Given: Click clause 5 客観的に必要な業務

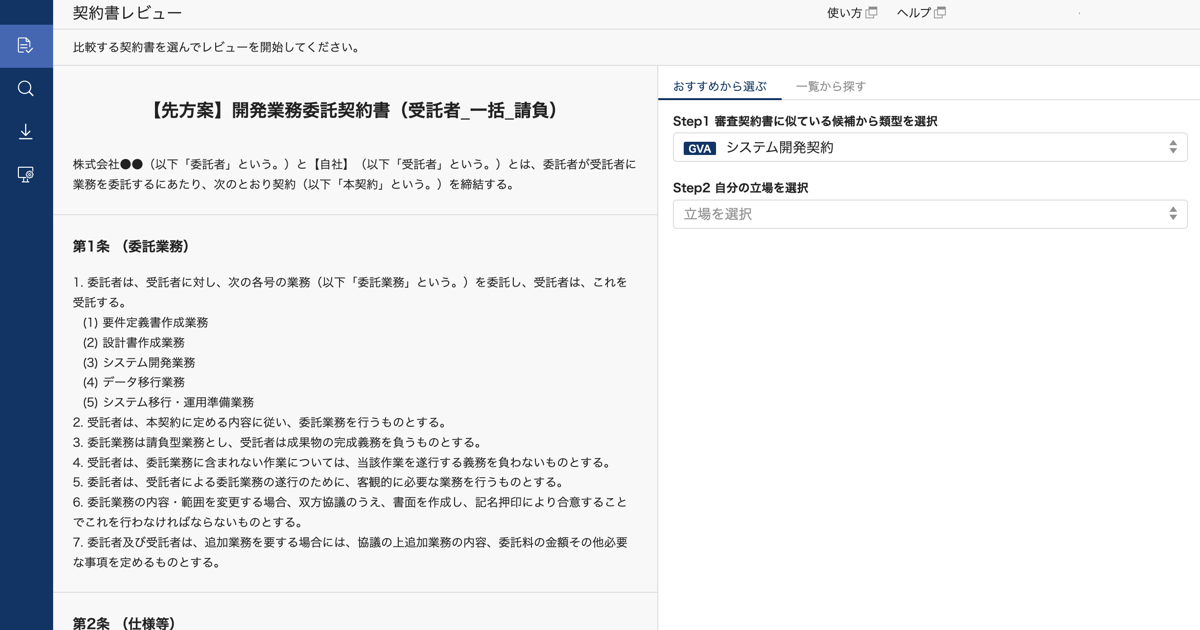Looking at the screenshot, I should (x=319, y=482).
